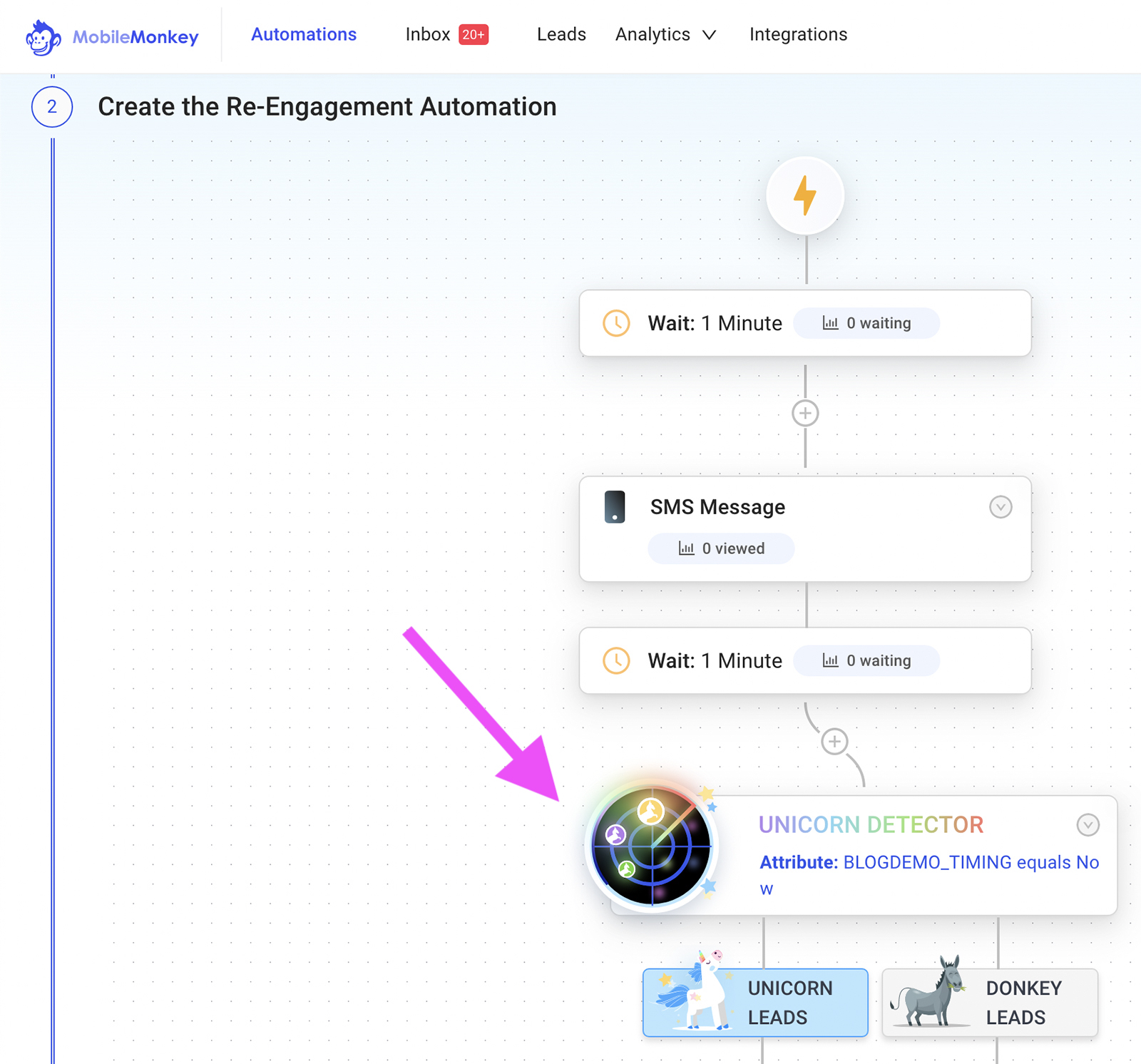
Task: Select the second Wait: 1 Minute step
Action: 805,660
